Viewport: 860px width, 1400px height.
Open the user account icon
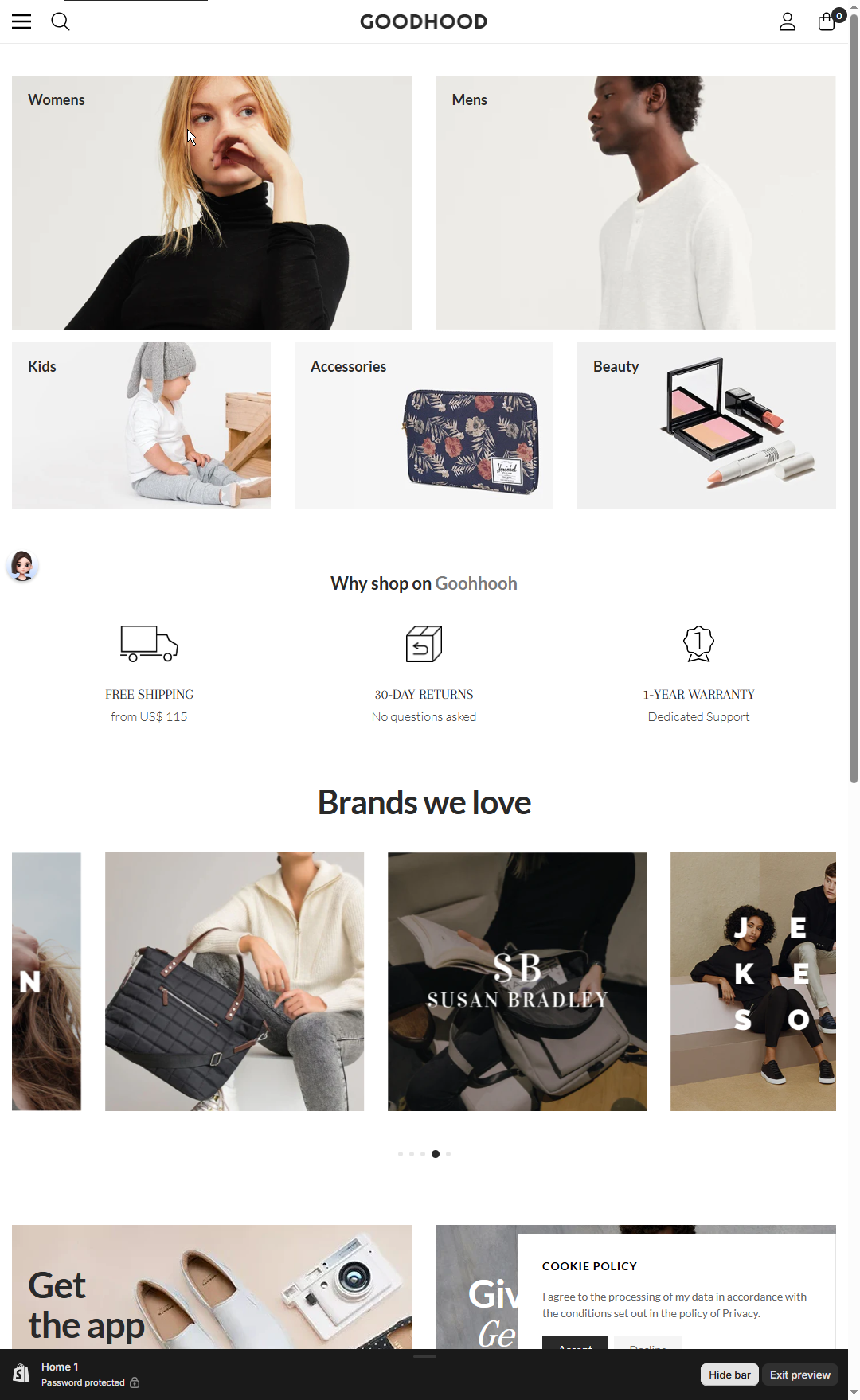click(788, 21)
